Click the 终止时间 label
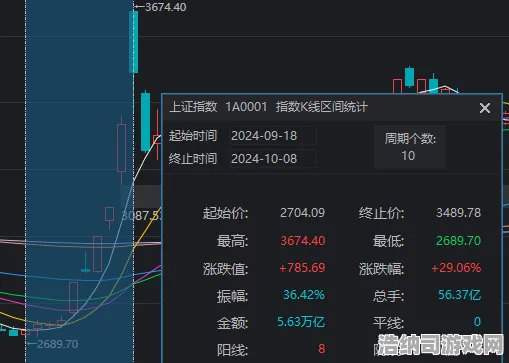This screenshot has width=509, height=363. (193, 159)
